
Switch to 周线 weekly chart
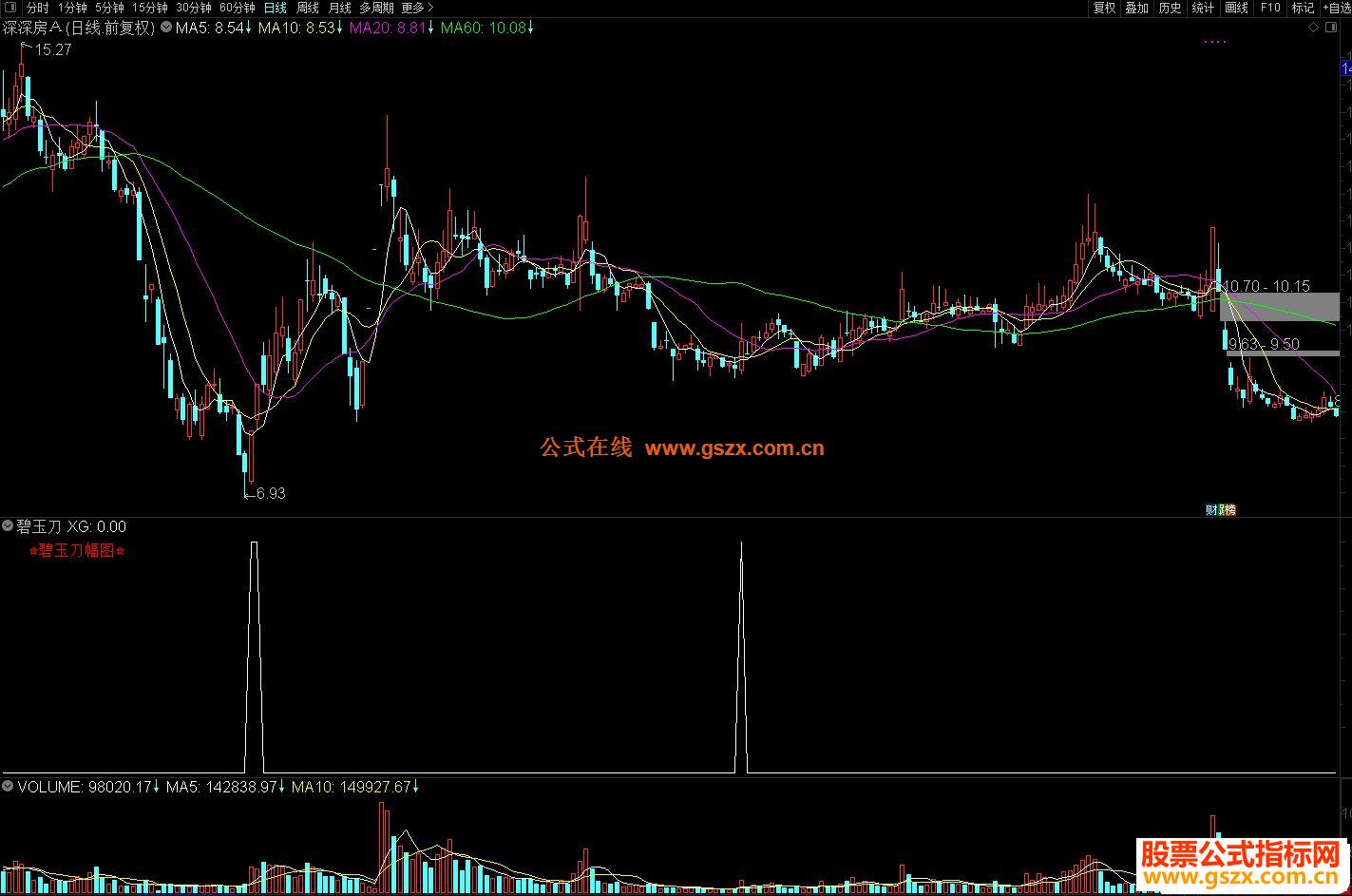click(x=308, y=8)
